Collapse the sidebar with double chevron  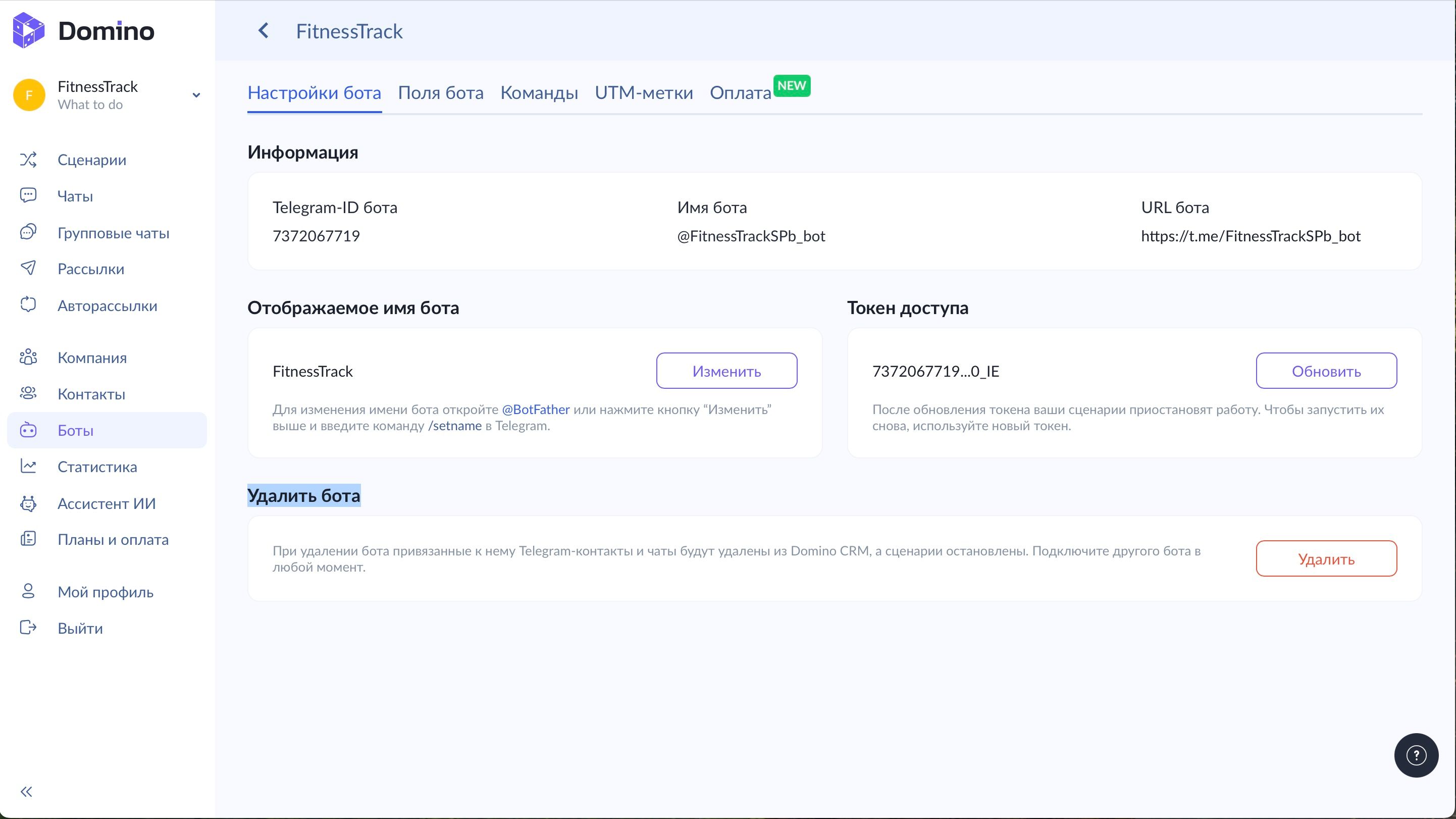tap(27, 791)
